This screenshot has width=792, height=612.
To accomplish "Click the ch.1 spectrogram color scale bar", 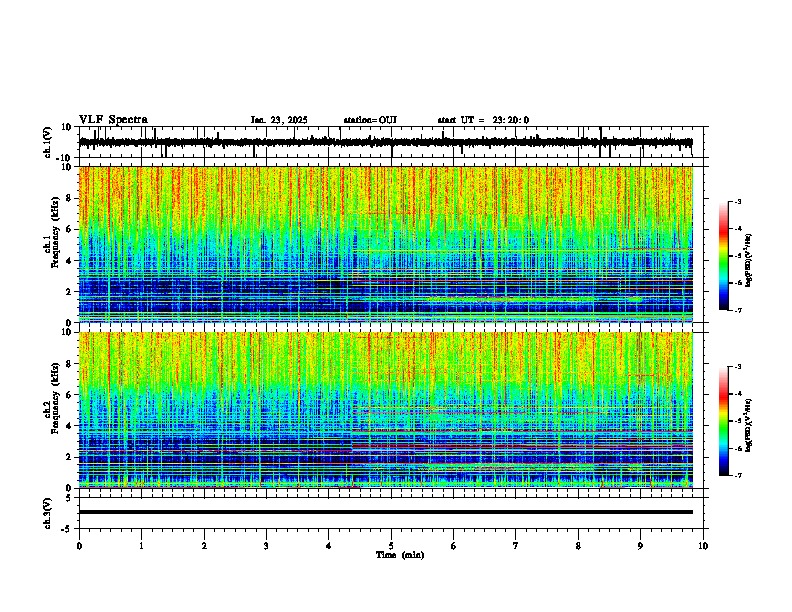I will (724, 256).
